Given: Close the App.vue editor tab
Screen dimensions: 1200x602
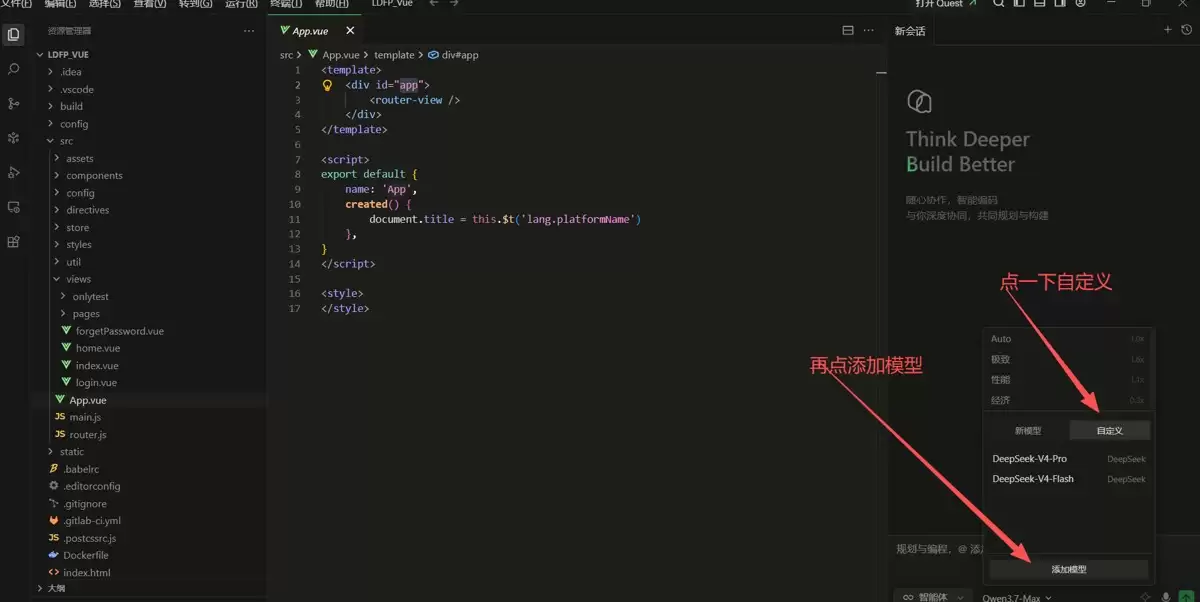Looking at the screenshot, I should click(x=350, y=31).
